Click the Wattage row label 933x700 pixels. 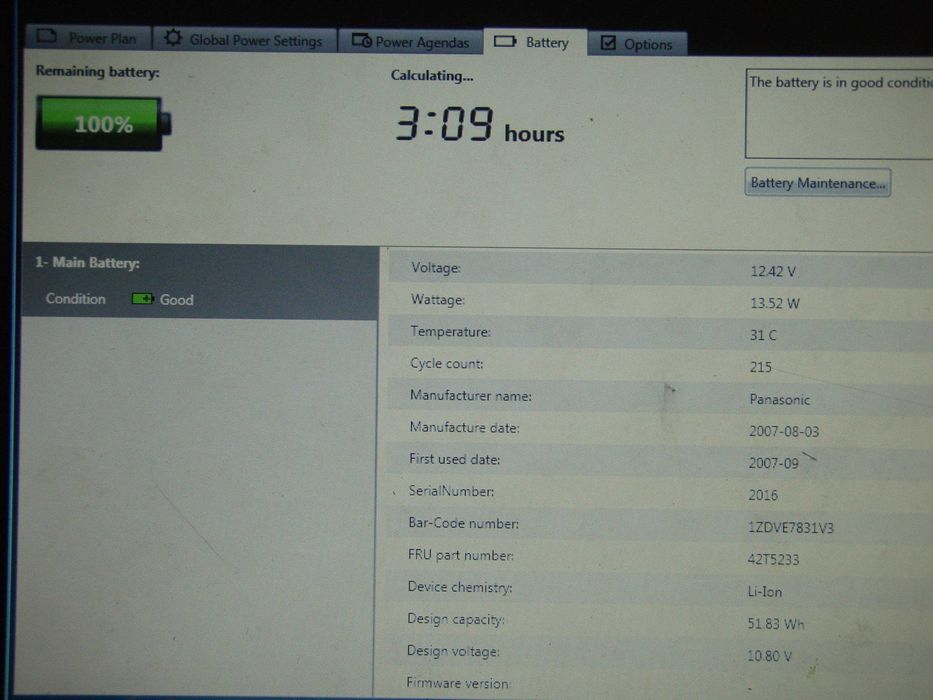click(437, 299)
